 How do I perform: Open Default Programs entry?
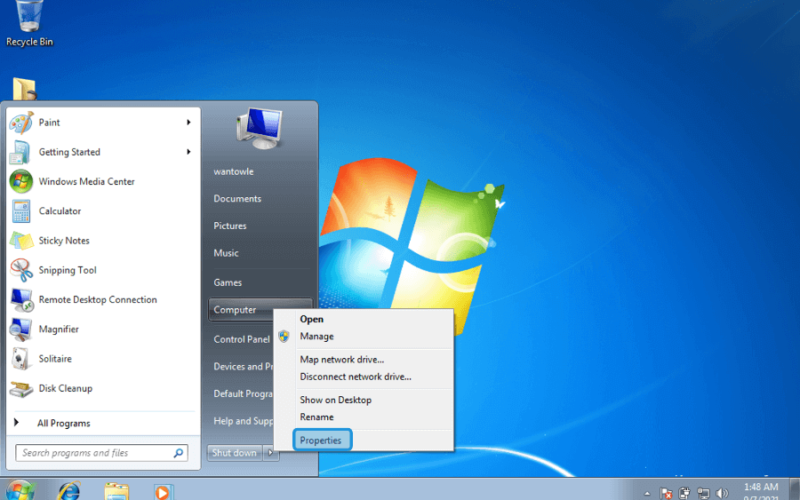(243, 393)
